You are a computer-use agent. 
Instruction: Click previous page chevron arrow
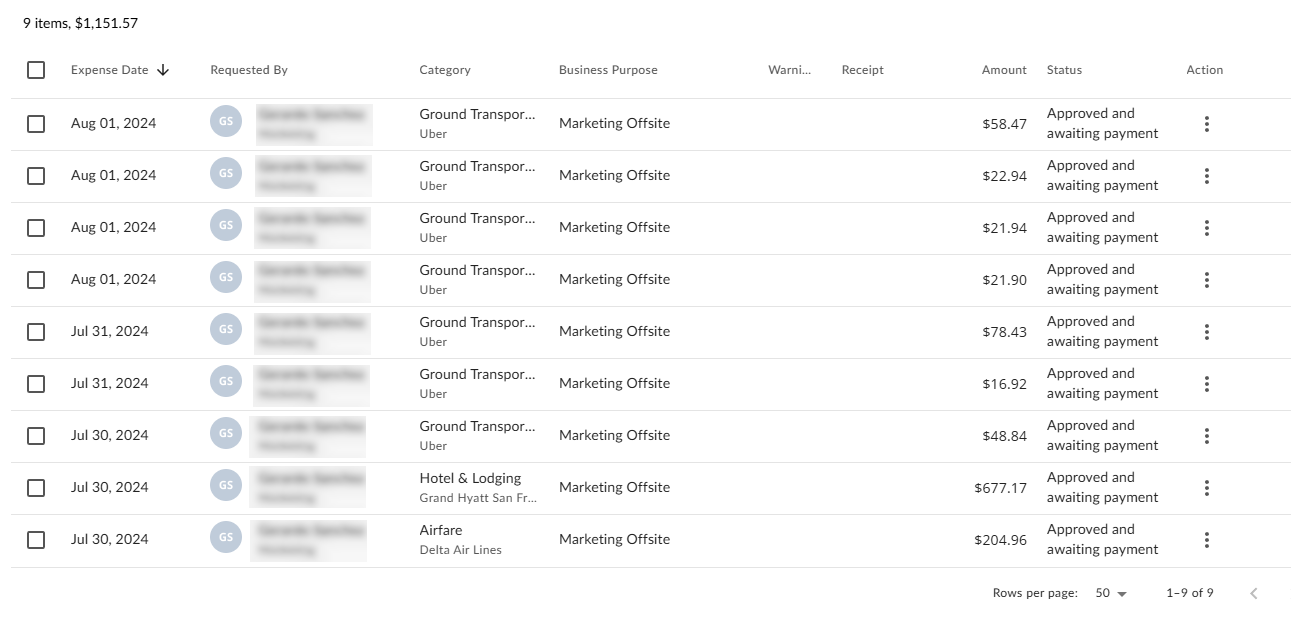(x=1253, y=593)
